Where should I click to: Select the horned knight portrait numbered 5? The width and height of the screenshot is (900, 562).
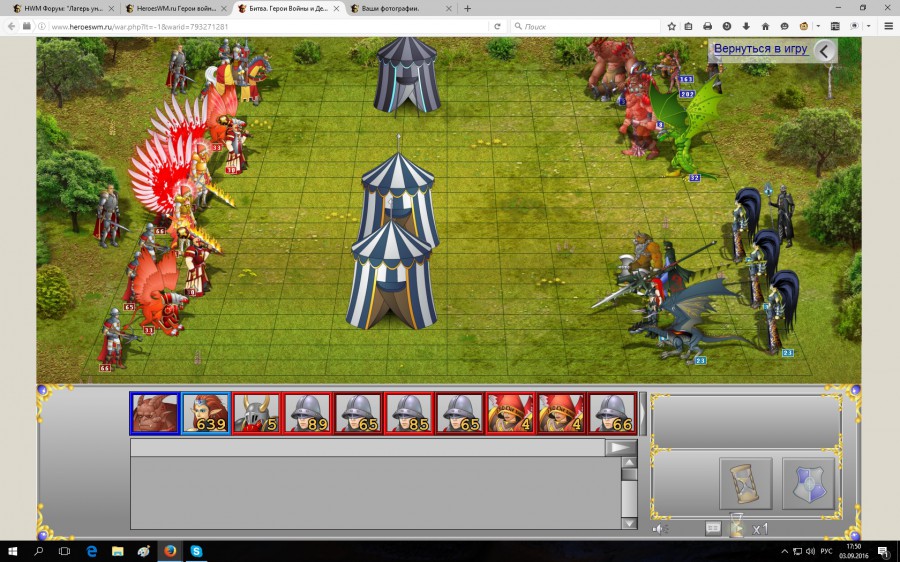click(256, 413)
